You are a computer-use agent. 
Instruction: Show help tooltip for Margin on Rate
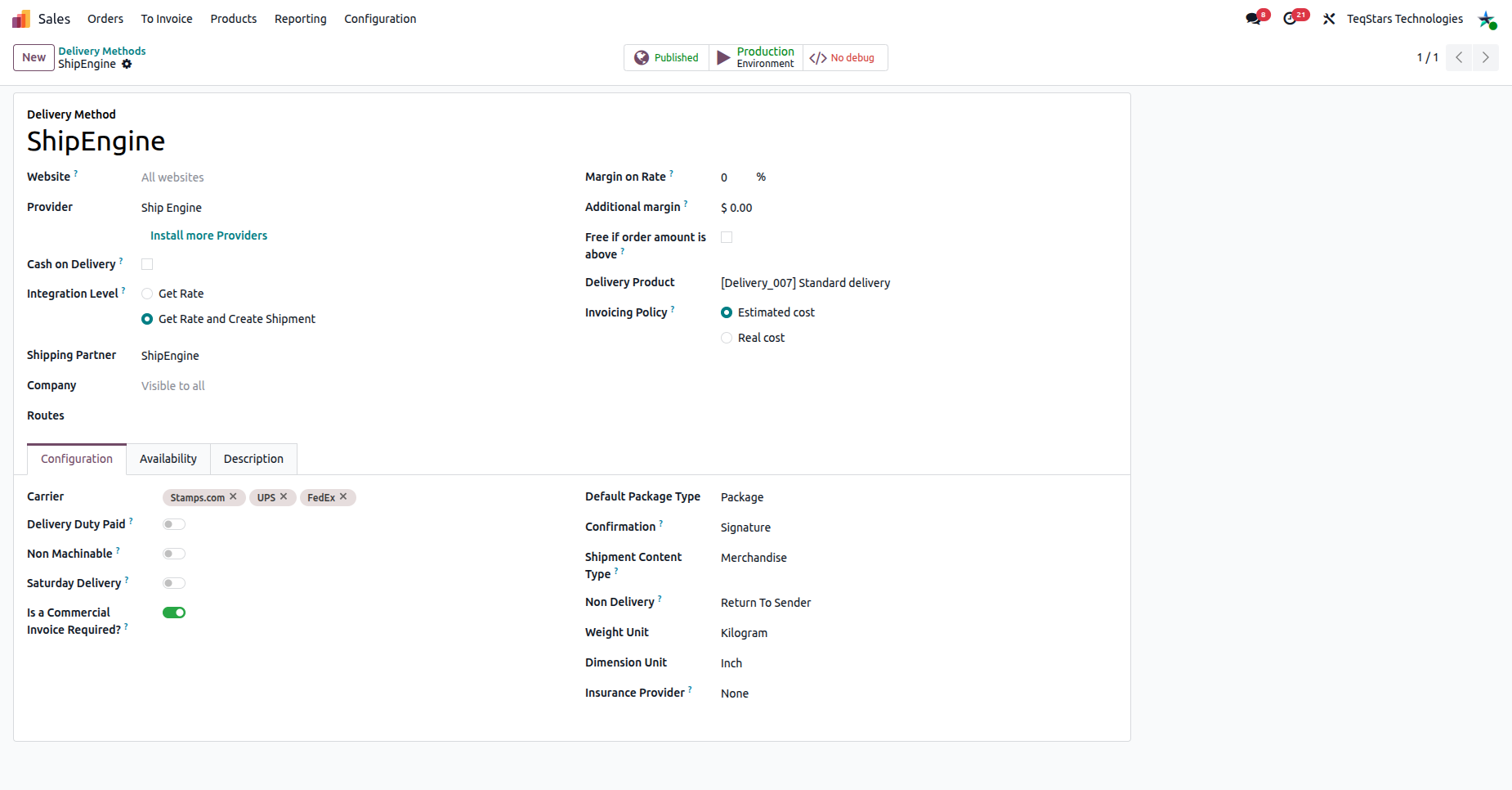pyautogui.click(x=672, y=173)
